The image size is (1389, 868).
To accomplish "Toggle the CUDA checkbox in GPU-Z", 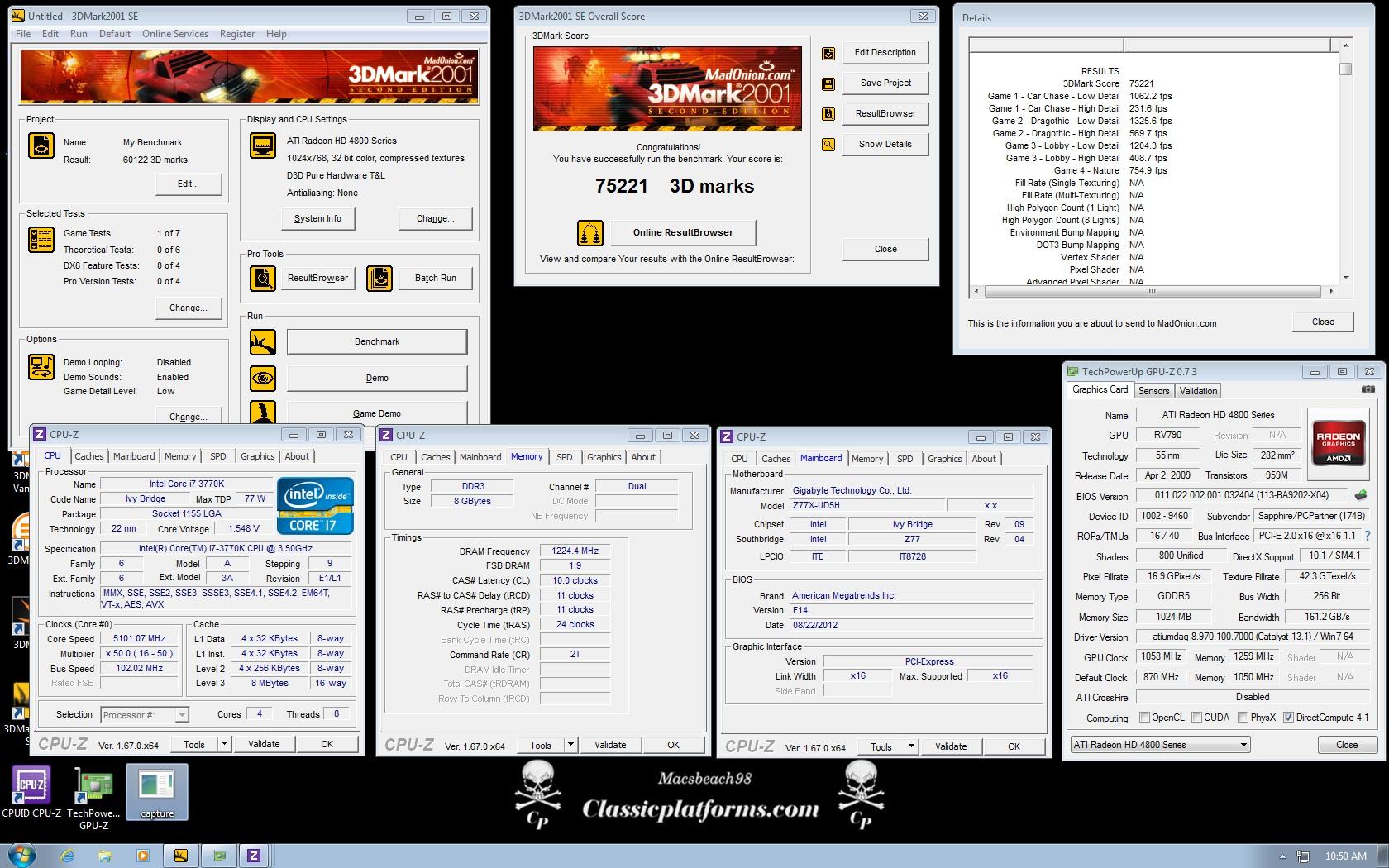I will (1196, 718).
